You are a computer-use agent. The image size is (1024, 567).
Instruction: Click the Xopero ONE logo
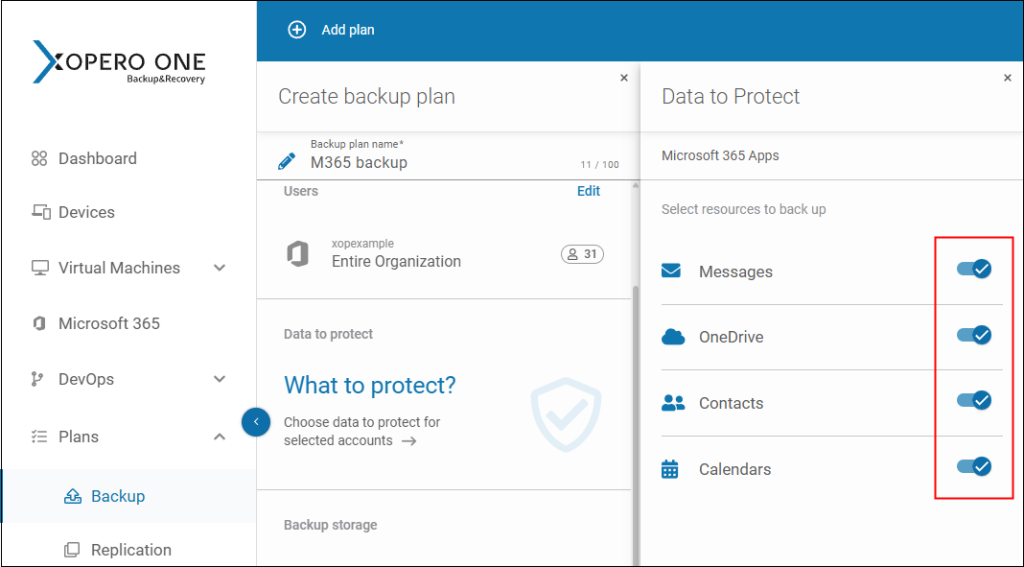[x=119, y=62]
